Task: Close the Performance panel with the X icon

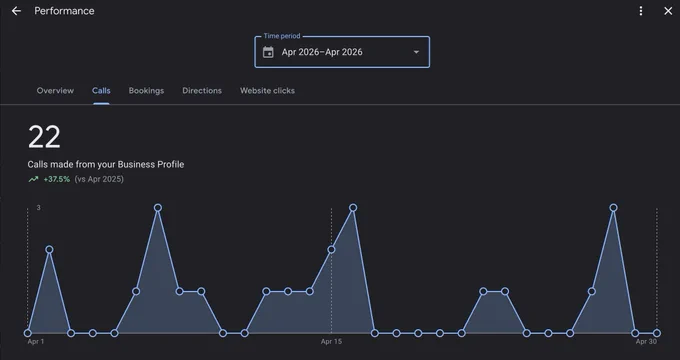Action: pyautogui.click(x=668, y=11)
